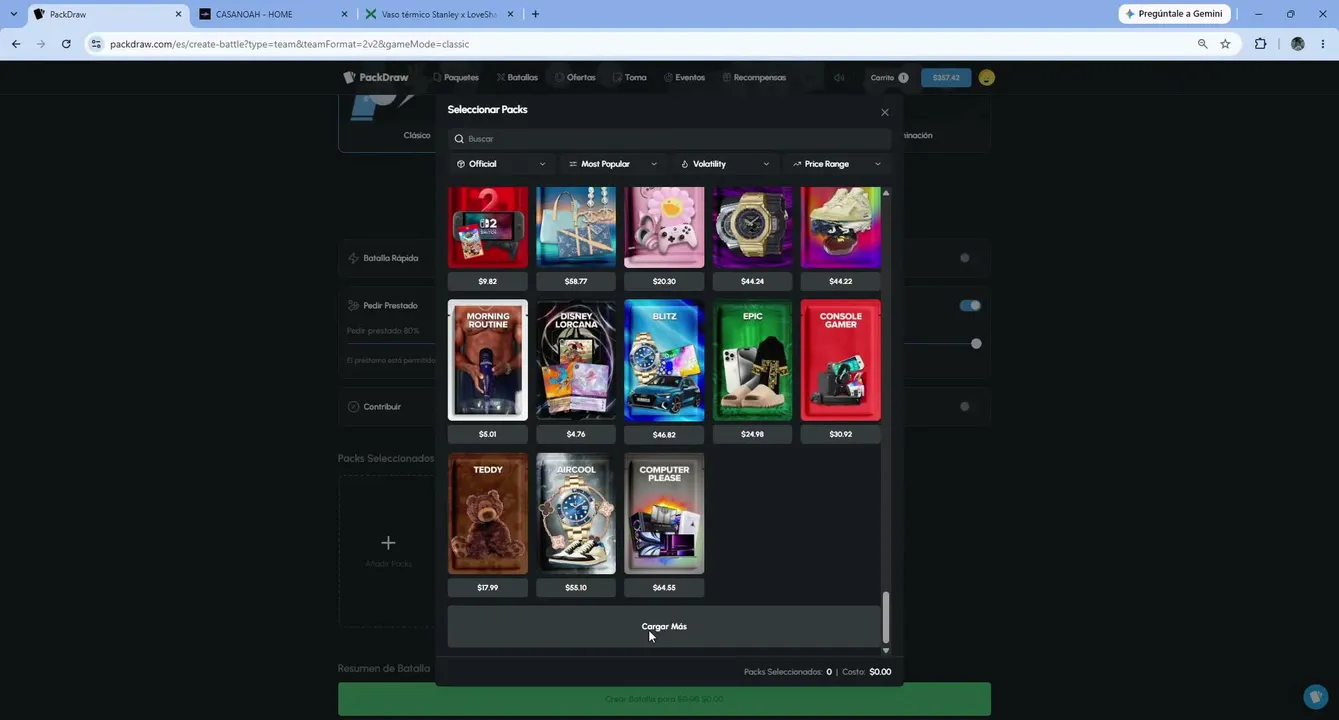Click the plus icon to add packs

(x=388, y=543)
